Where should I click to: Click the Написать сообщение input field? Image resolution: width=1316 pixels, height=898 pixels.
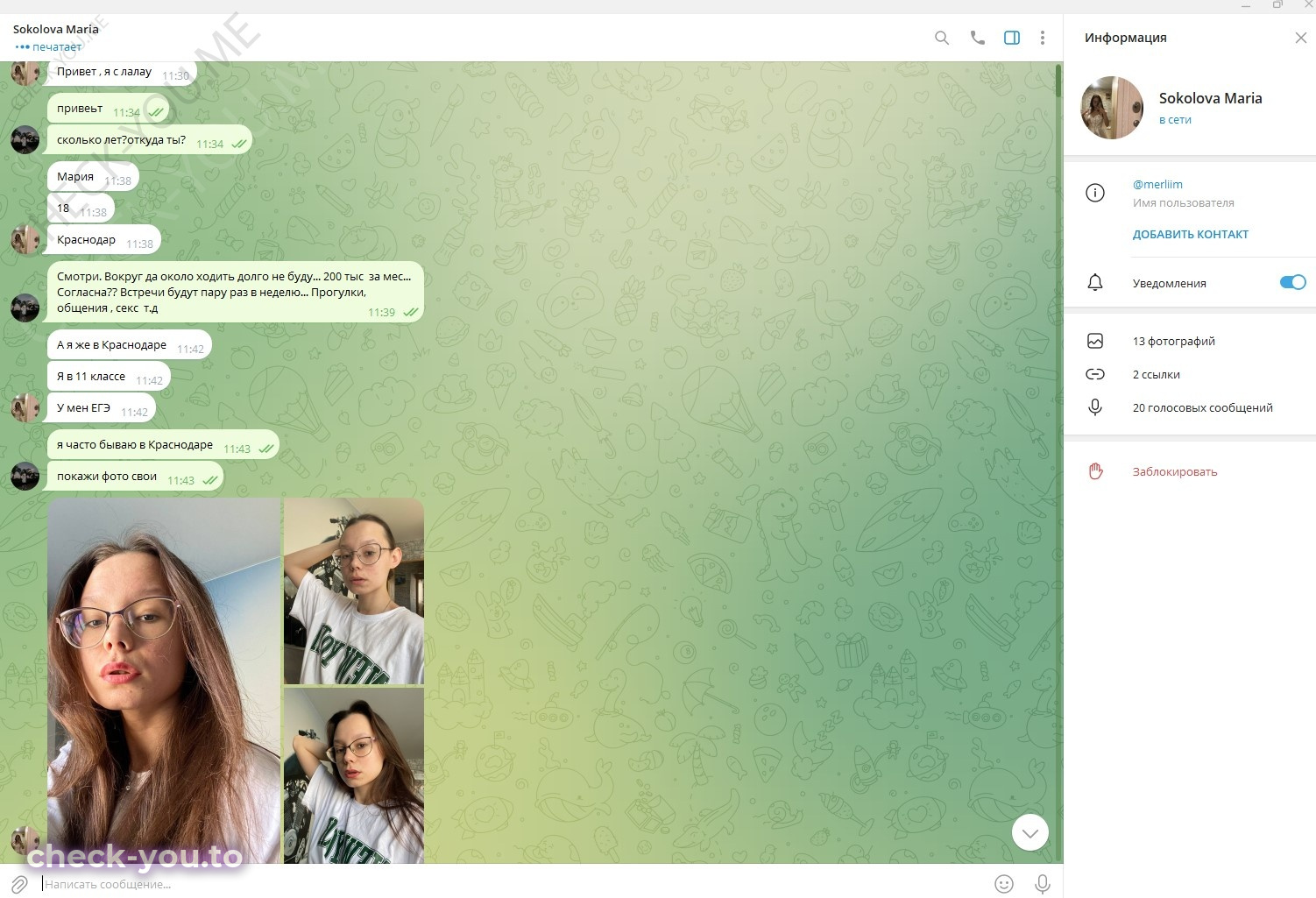517,884
